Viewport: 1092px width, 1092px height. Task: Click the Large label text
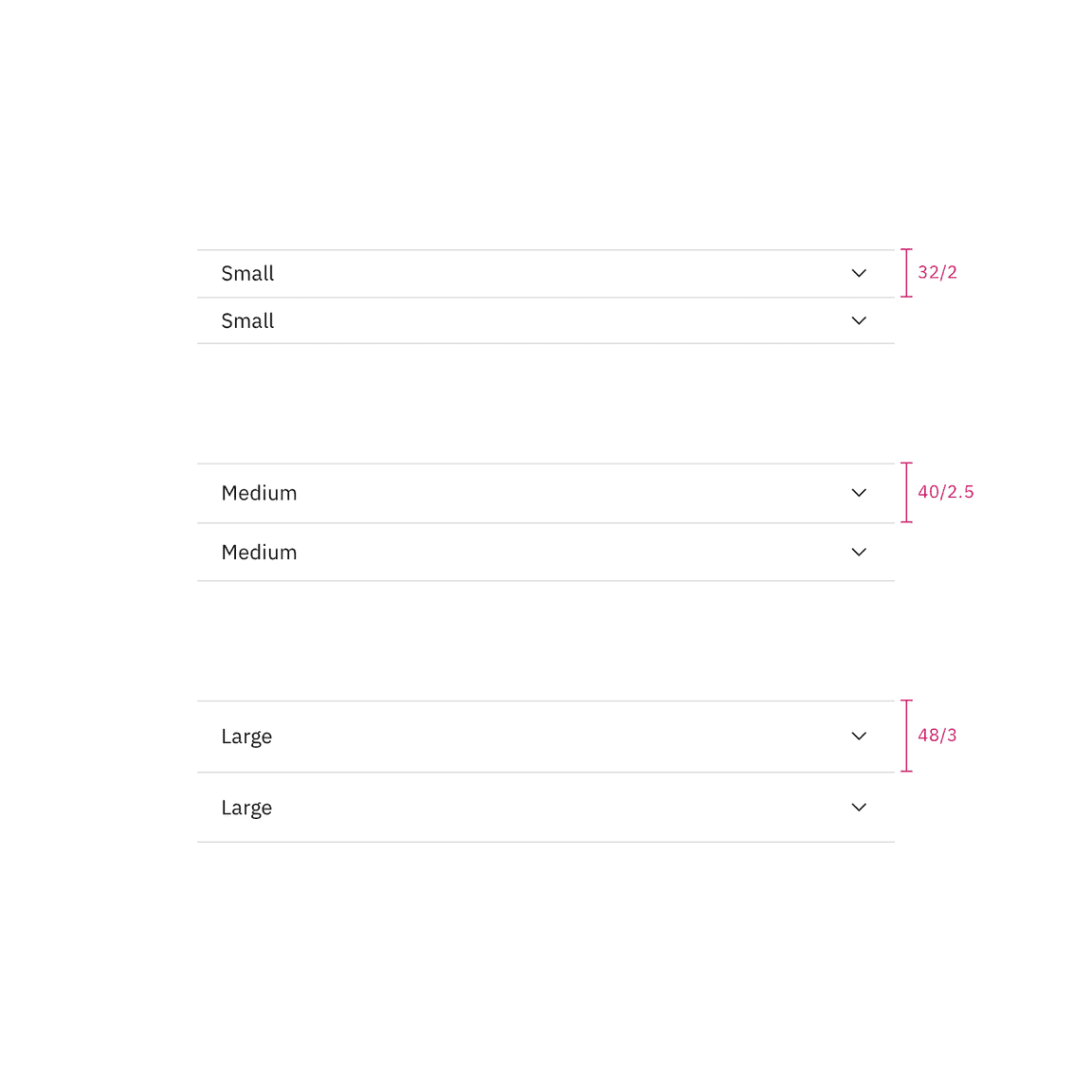pyautogui.click(x=246, y=736)
